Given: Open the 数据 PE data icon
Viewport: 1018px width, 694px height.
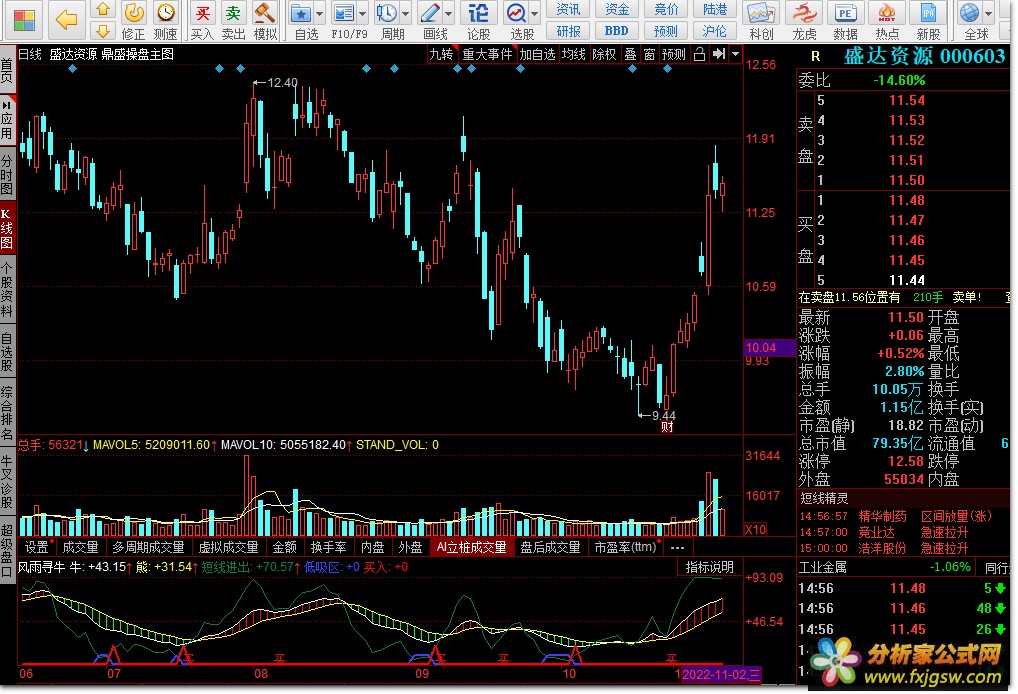Looking at the screenshot, I should point(845,21).
